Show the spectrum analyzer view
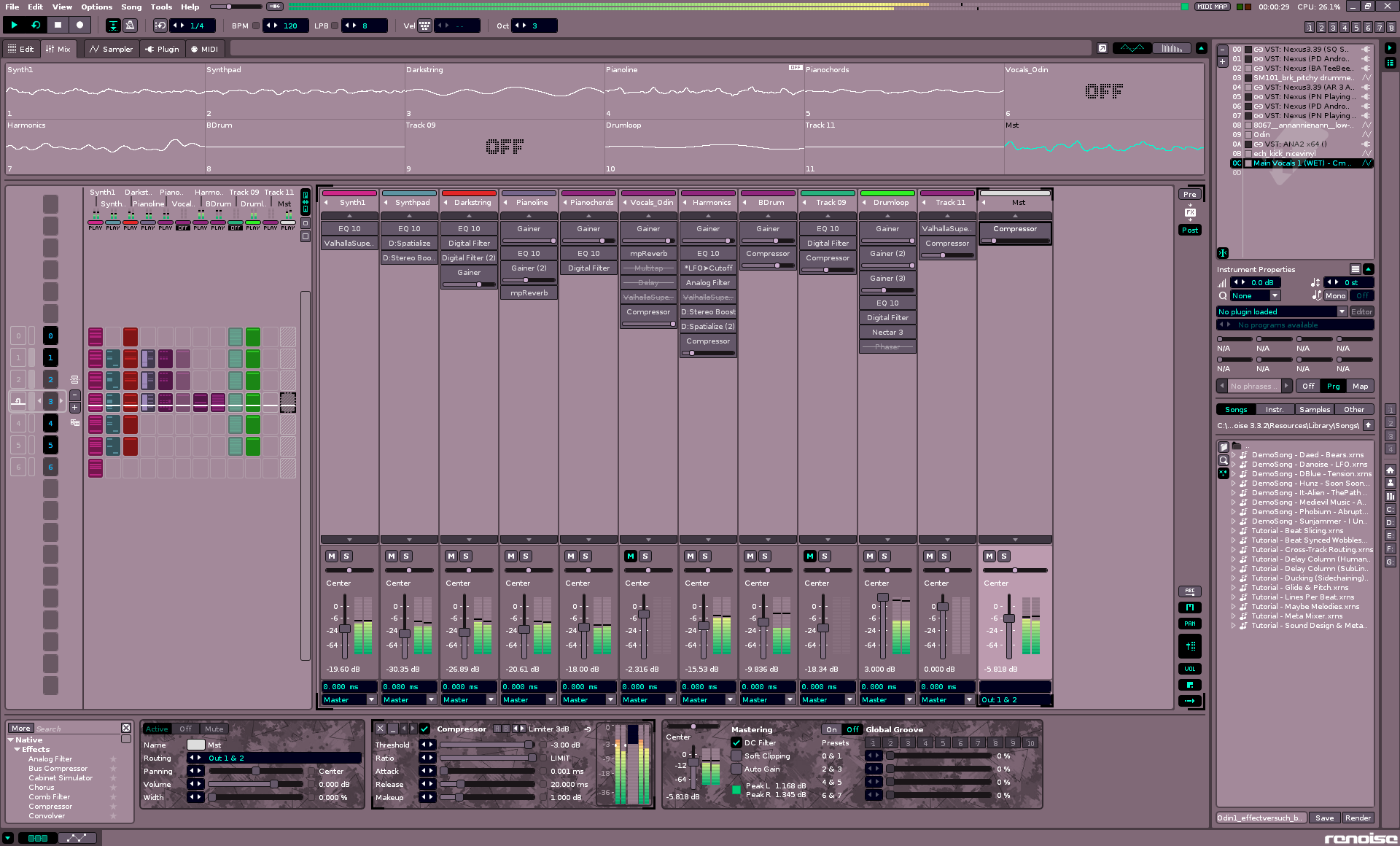Image resolution: width=1400 pixels, height=846 pixels. click(1172, 48)
